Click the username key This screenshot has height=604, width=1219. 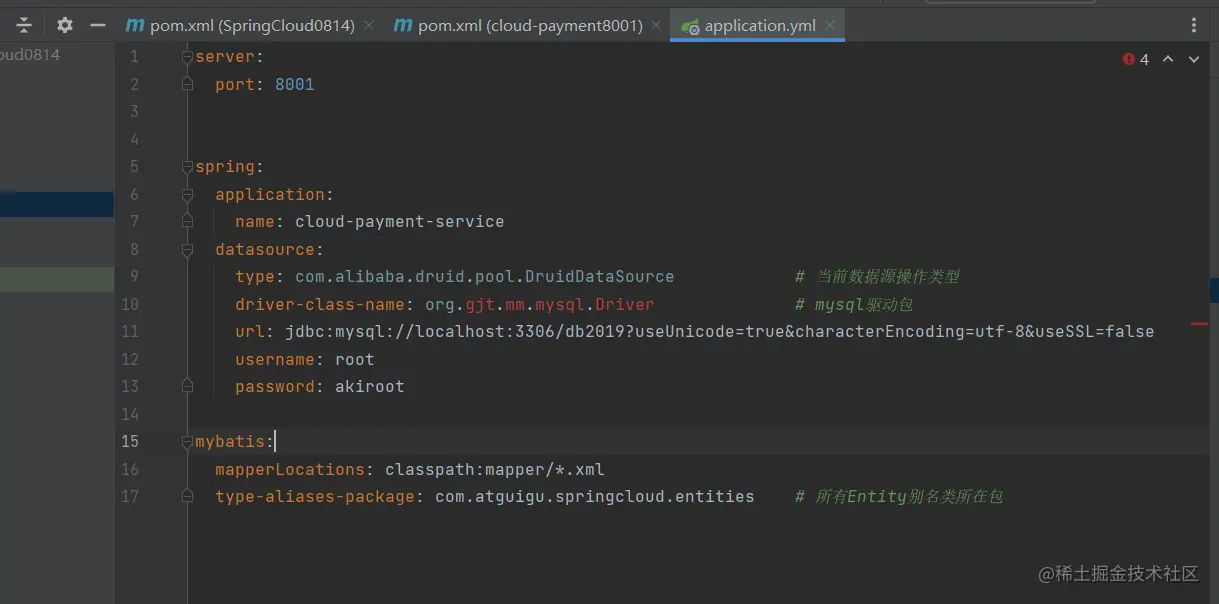tap(275, 359)
